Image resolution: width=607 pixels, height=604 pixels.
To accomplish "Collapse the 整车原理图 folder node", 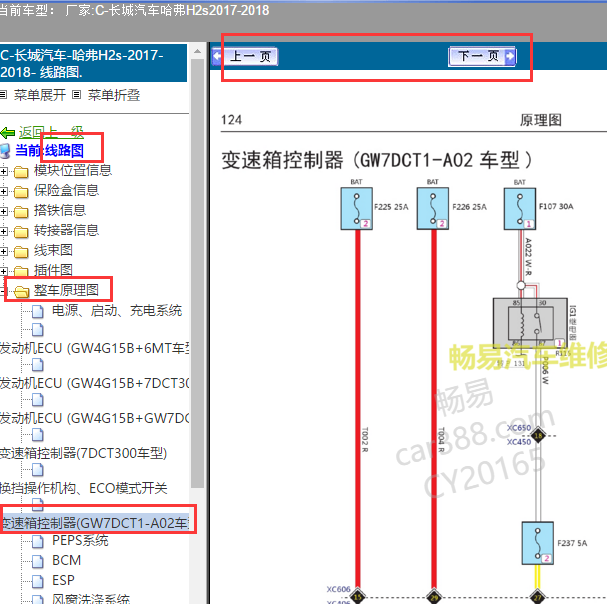I will tap(3, 291).
